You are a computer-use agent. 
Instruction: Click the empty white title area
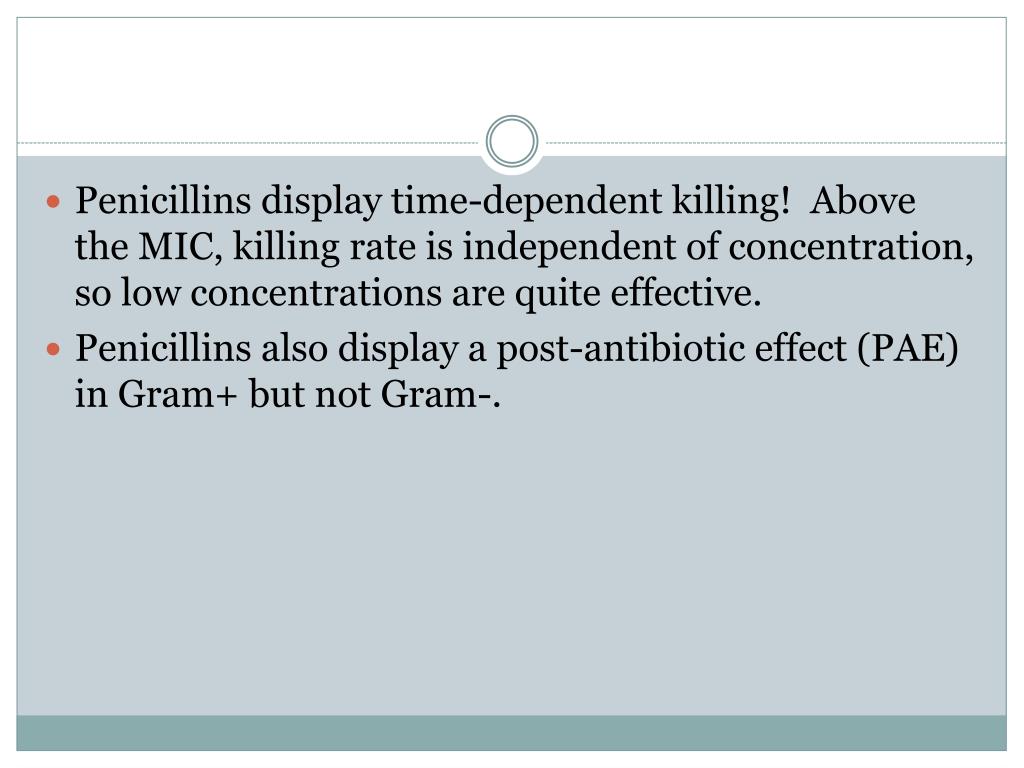[511, 70]
